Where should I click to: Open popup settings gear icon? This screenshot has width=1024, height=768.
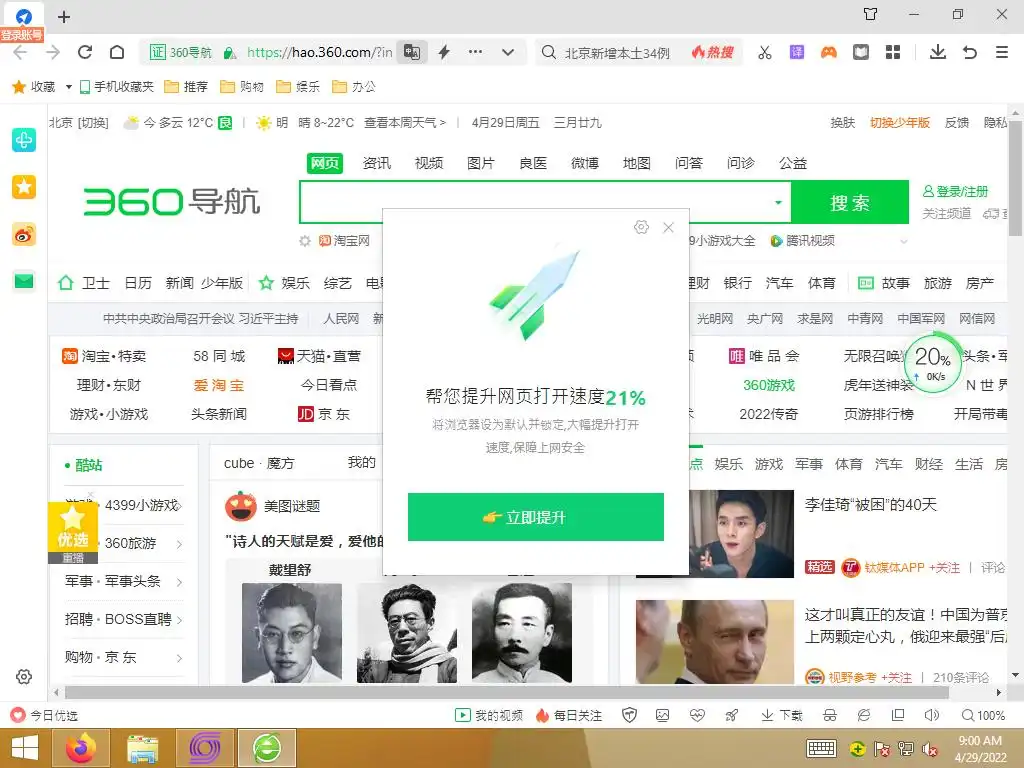641,227
